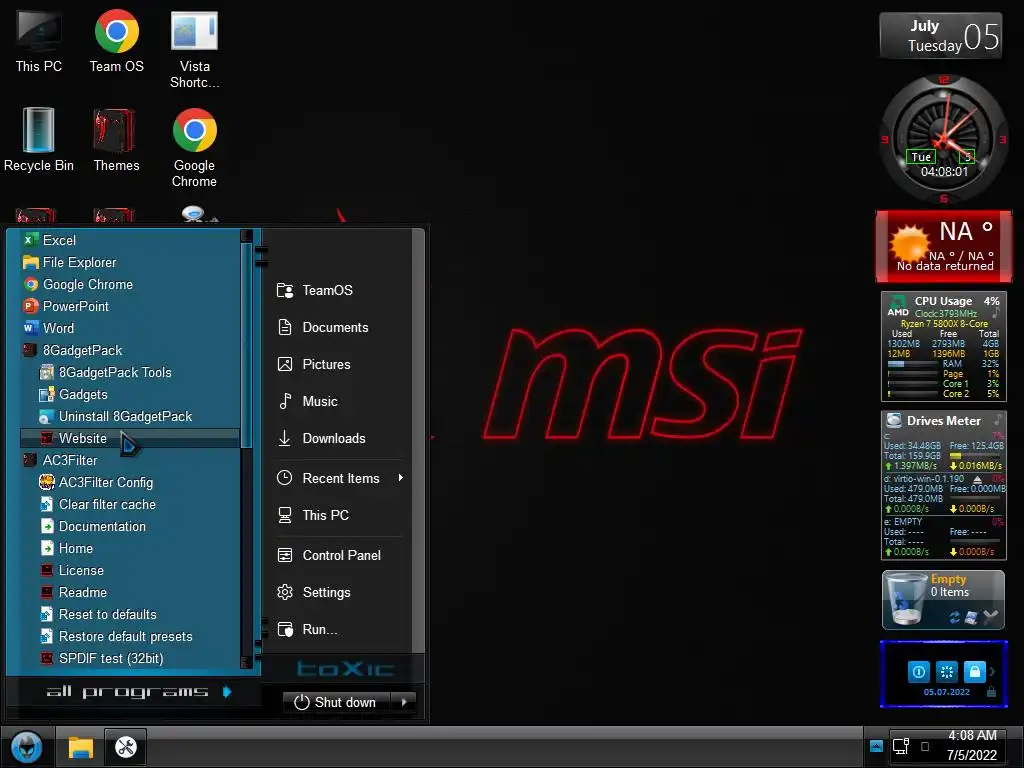Click the Drives Meter gadget header
Viewport: 1024px width, 768px height.
[x=944, y=421]
